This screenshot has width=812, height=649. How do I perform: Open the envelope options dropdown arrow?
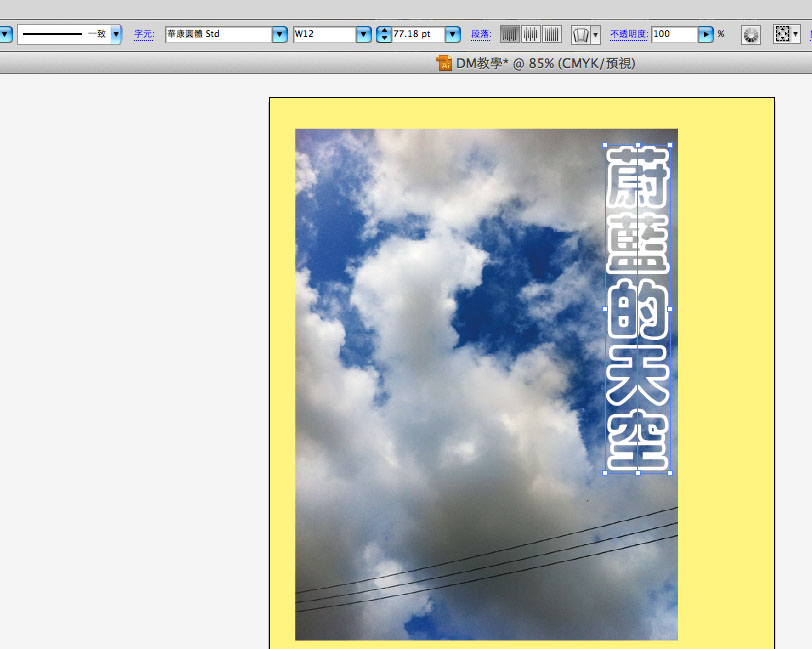tap(596, 35)
